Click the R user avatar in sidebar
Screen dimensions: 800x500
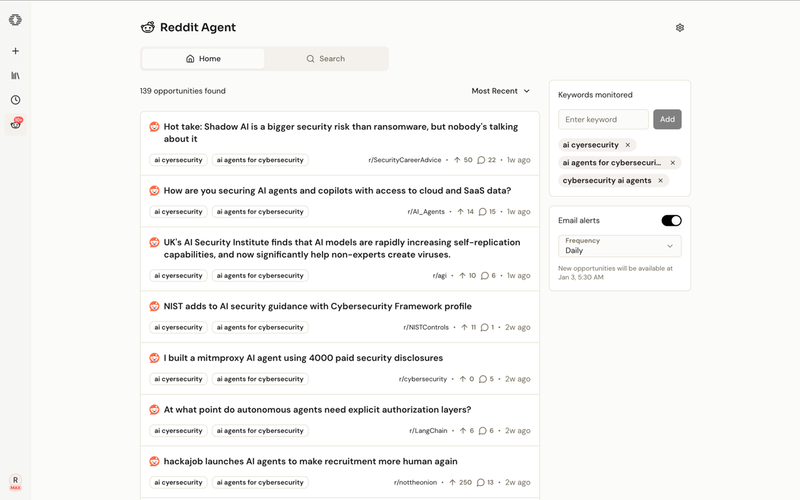click(x=15, y=481)
